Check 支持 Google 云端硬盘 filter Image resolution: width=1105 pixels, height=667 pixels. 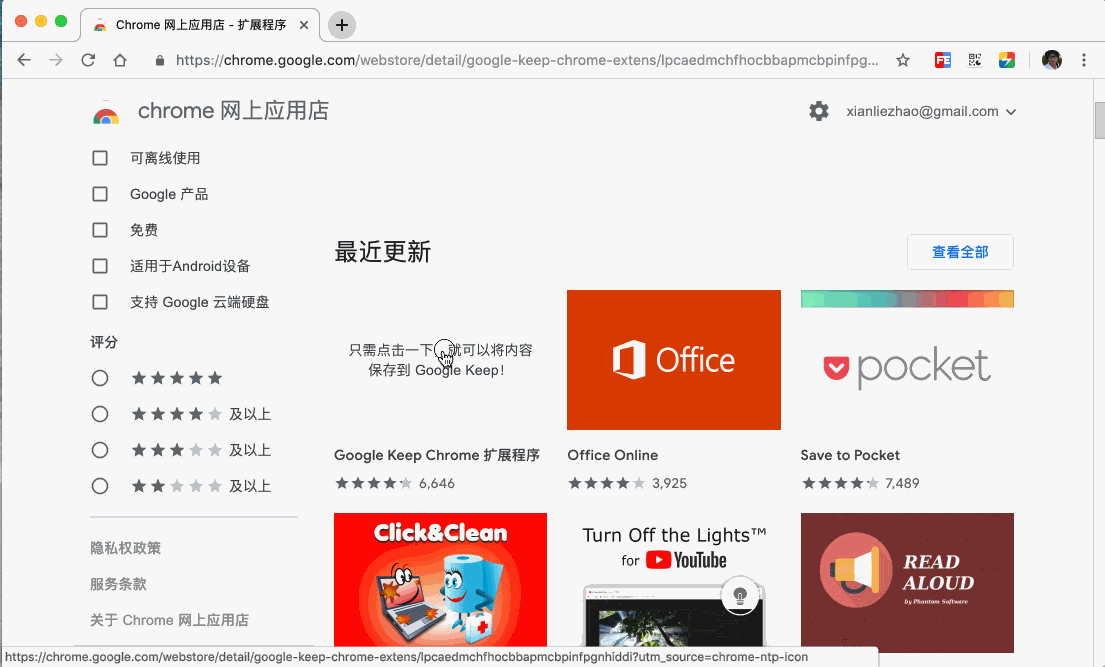(x=100, y=302)
